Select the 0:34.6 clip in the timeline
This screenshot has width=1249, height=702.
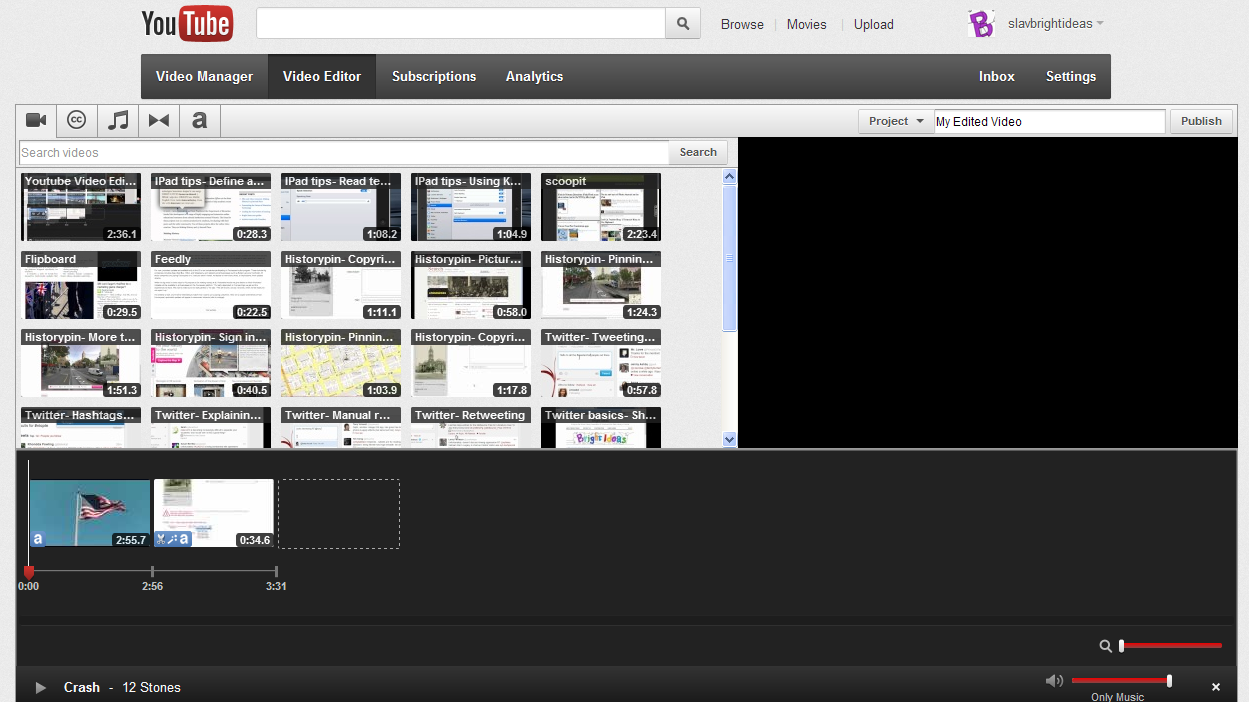214,513
